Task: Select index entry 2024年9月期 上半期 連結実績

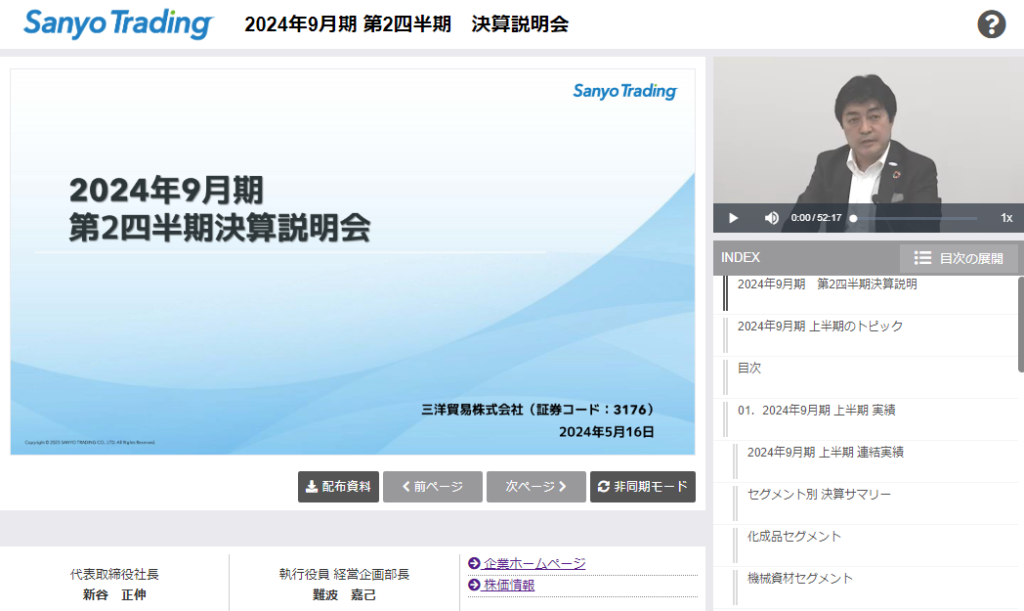Action: (x=866, y=462)
